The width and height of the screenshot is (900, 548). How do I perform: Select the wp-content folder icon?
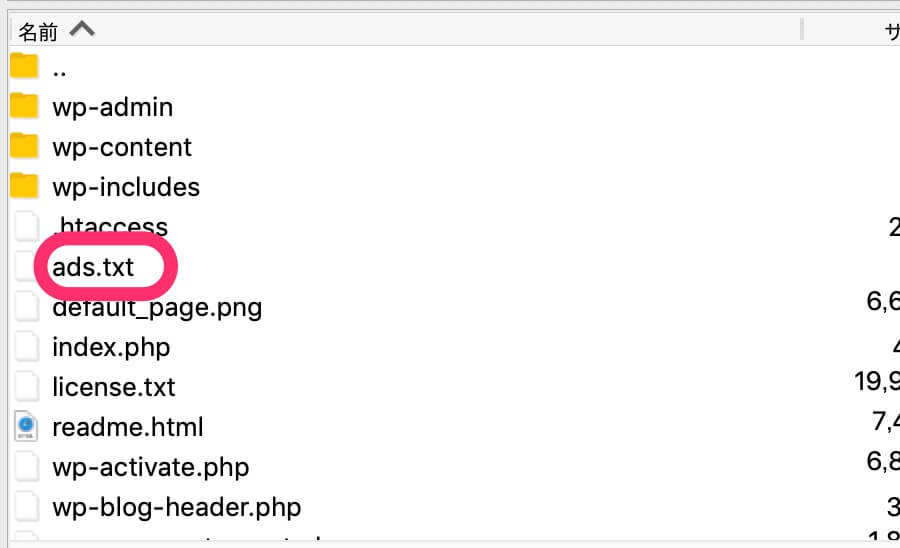coord(24,146)
